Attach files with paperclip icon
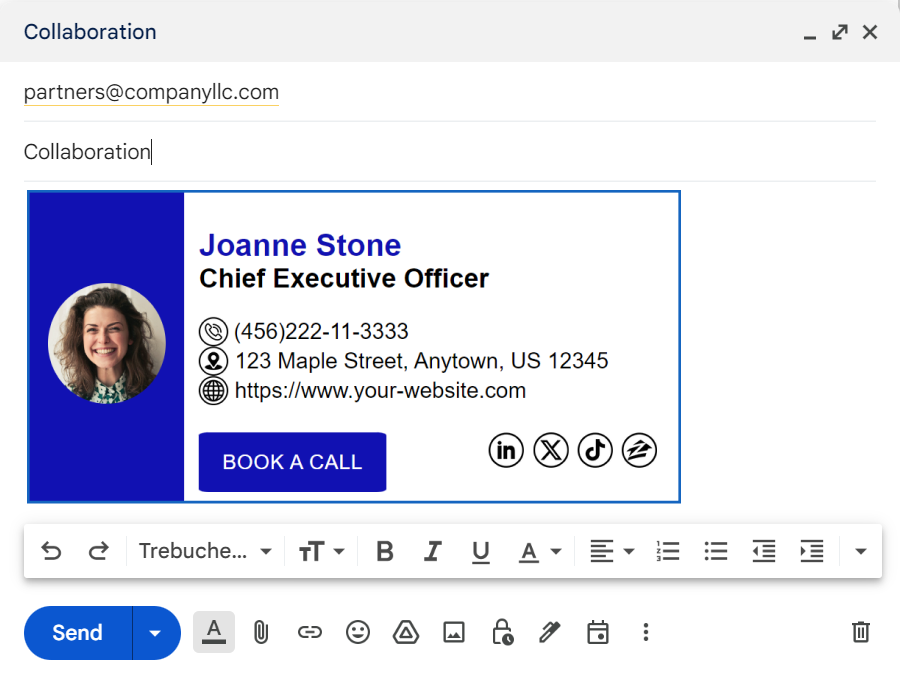The width and height of the screenshot is (900, 680). coord(261,632)
